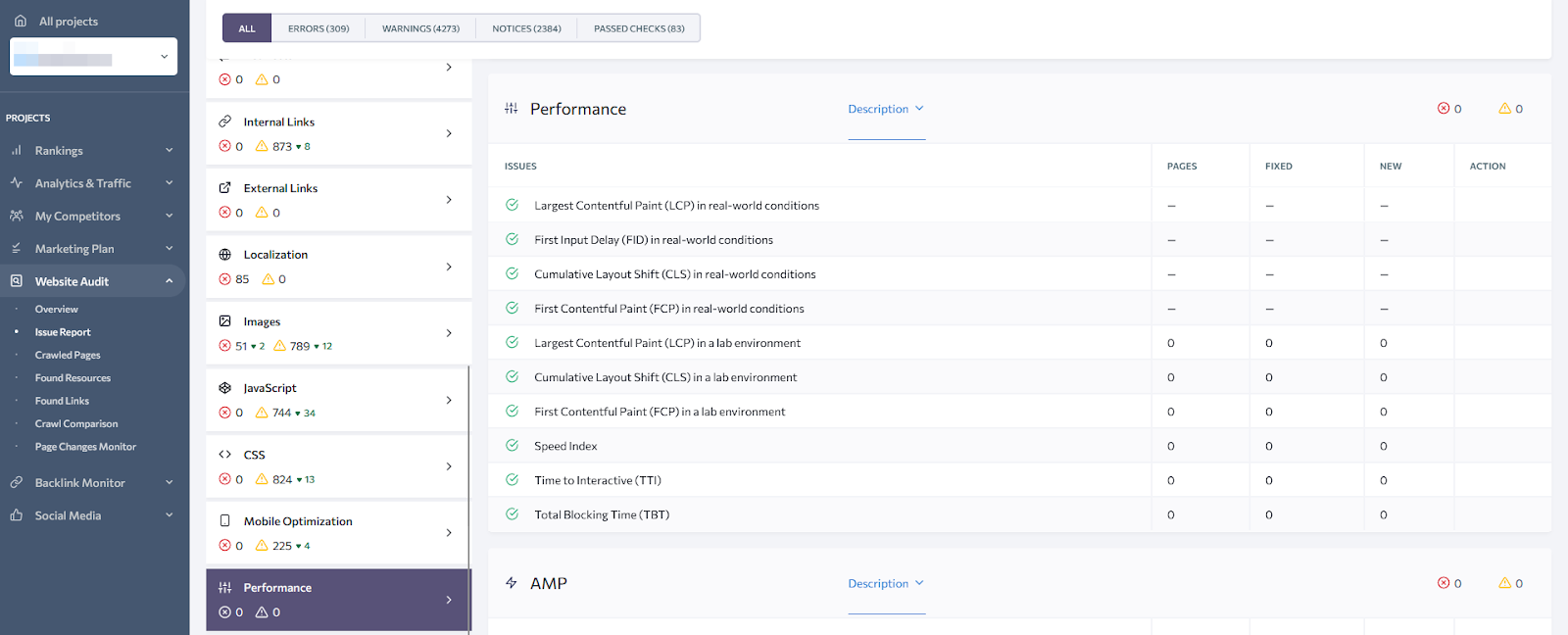Click the Speed Index passed check icon
The height and width of the screenshot is (635, 1568).
point(512,446)
